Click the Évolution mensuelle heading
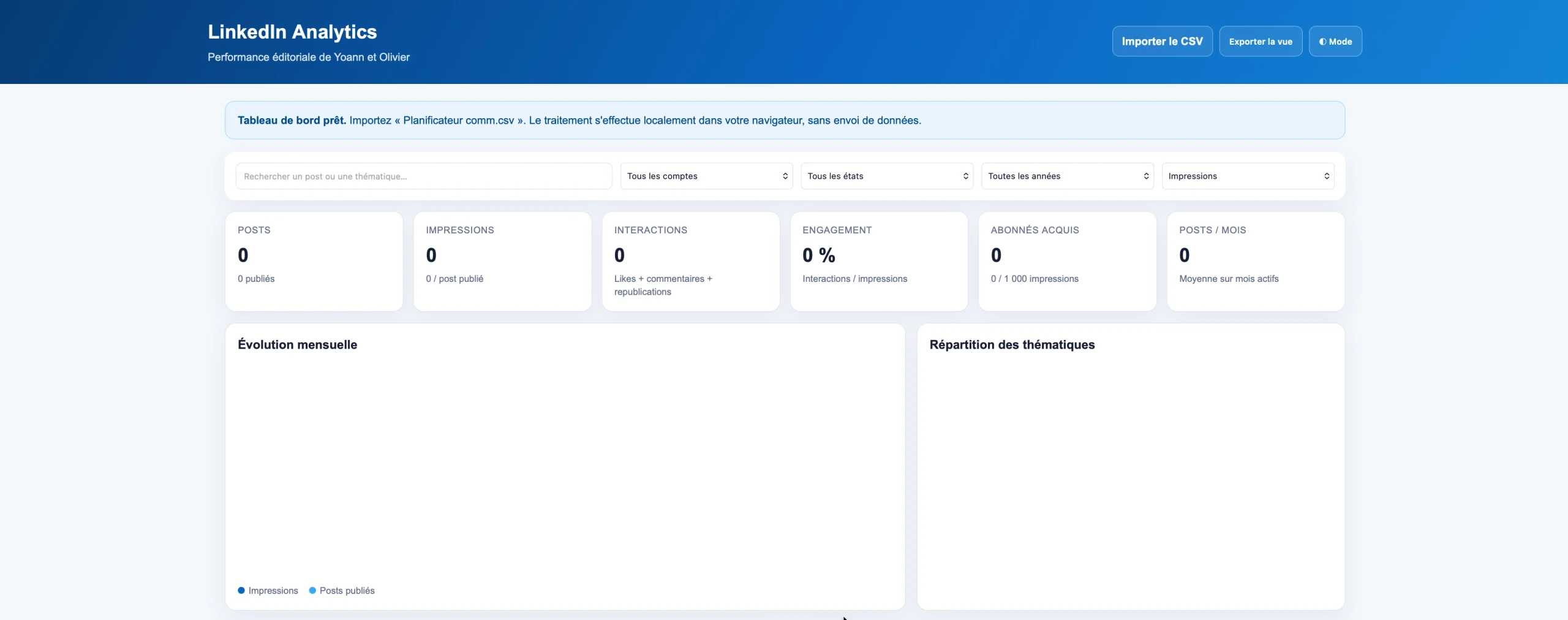The image size is (1568, 620). tap(297, 344)
